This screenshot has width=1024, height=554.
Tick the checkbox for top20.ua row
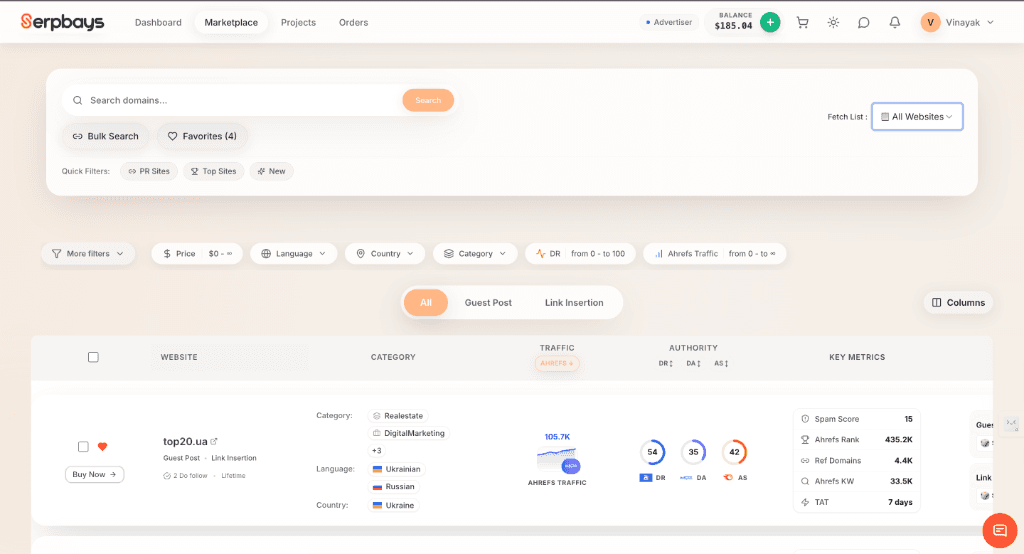(83, 447)
